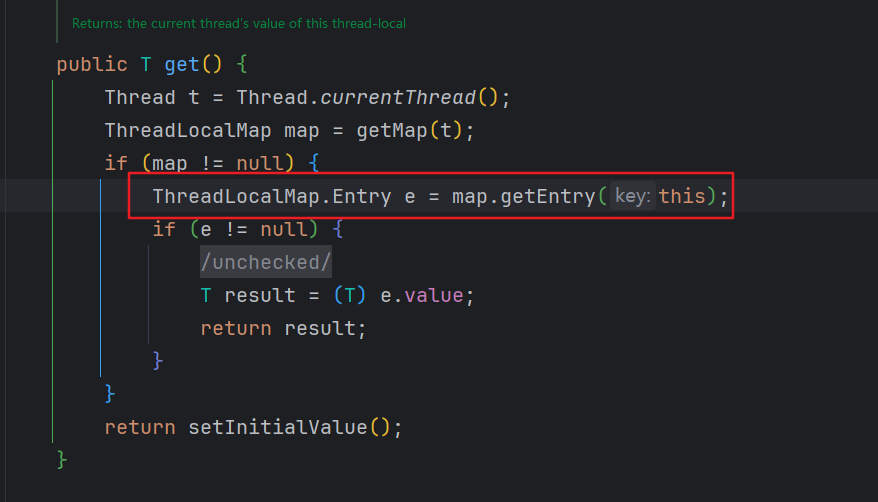Click null in the e != null condition

(284, 229)
